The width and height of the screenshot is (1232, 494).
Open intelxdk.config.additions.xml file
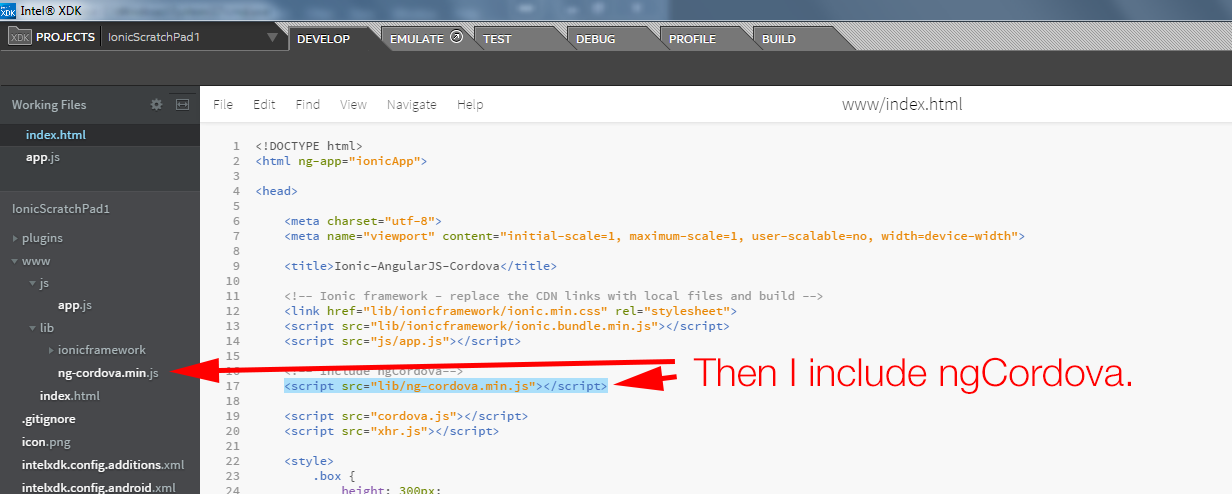[103, 464]
